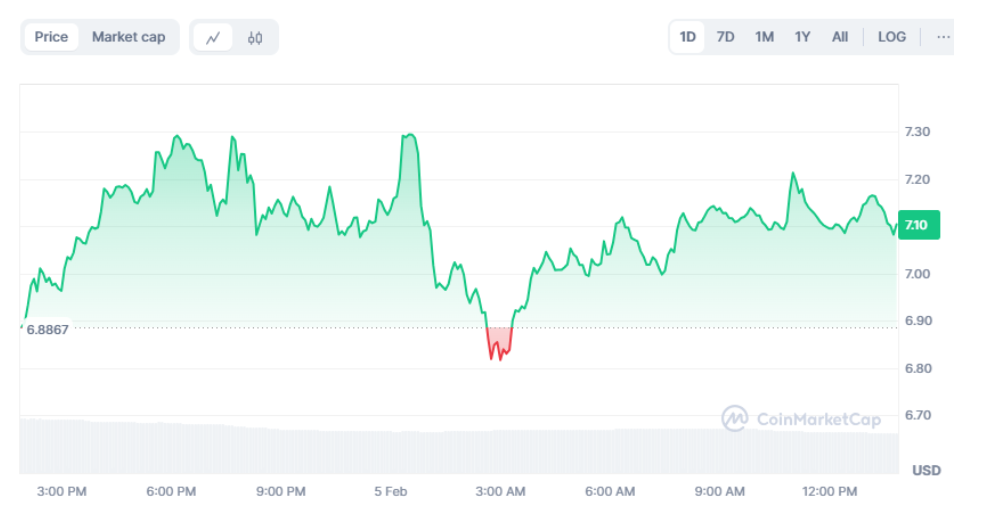The height and width of the screenshot is (511, 982).
Task: Click the 7.30 price axis label
Action: pos(917,132)
